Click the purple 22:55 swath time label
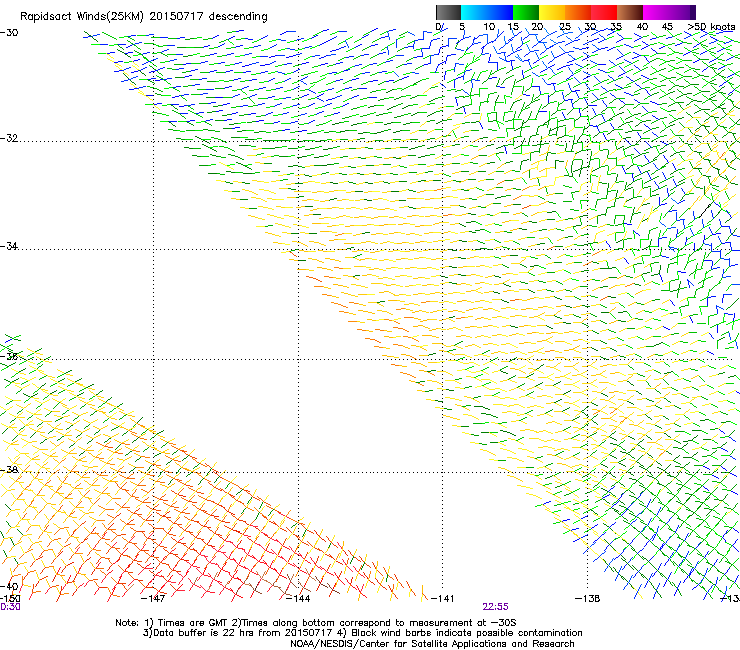Viewport: 740px width, 650px height. 495,607
